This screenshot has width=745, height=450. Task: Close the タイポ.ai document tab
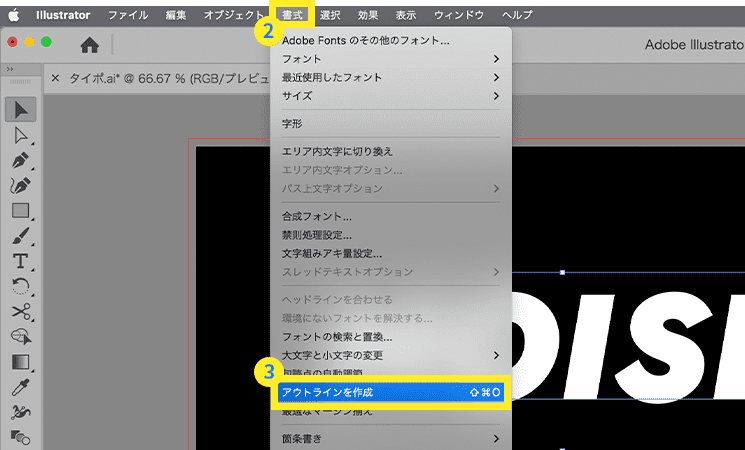click(x=55, y=78)
